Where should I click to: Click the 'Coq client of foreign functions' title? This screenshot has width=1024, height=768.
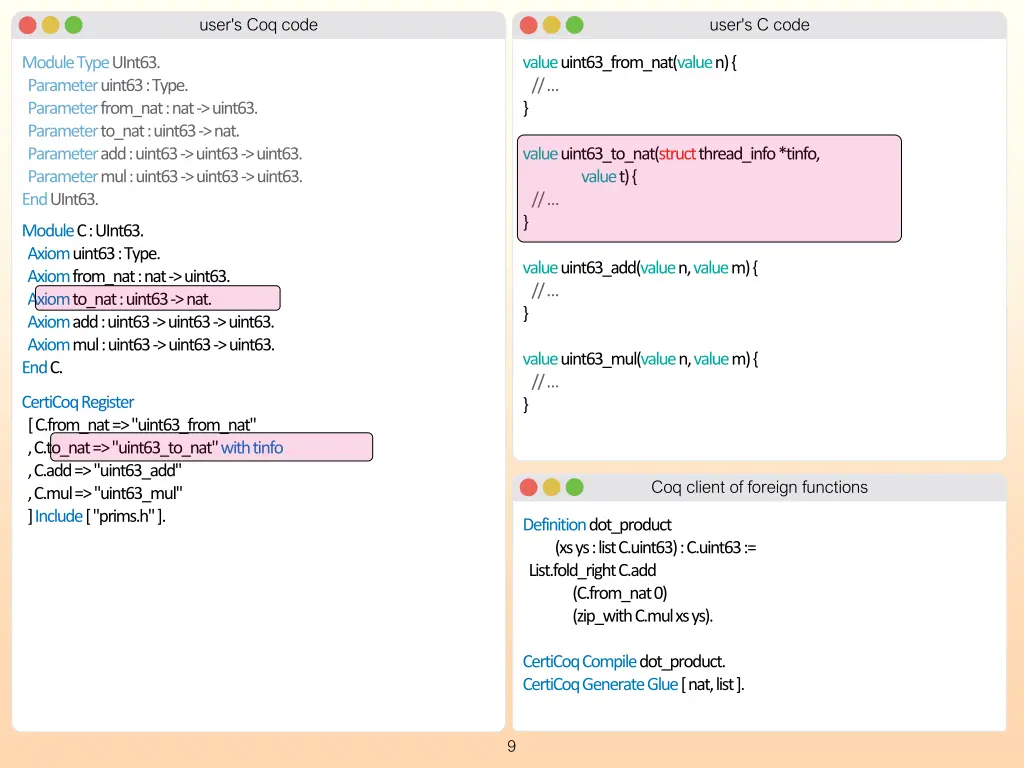(x=760, y=487)
